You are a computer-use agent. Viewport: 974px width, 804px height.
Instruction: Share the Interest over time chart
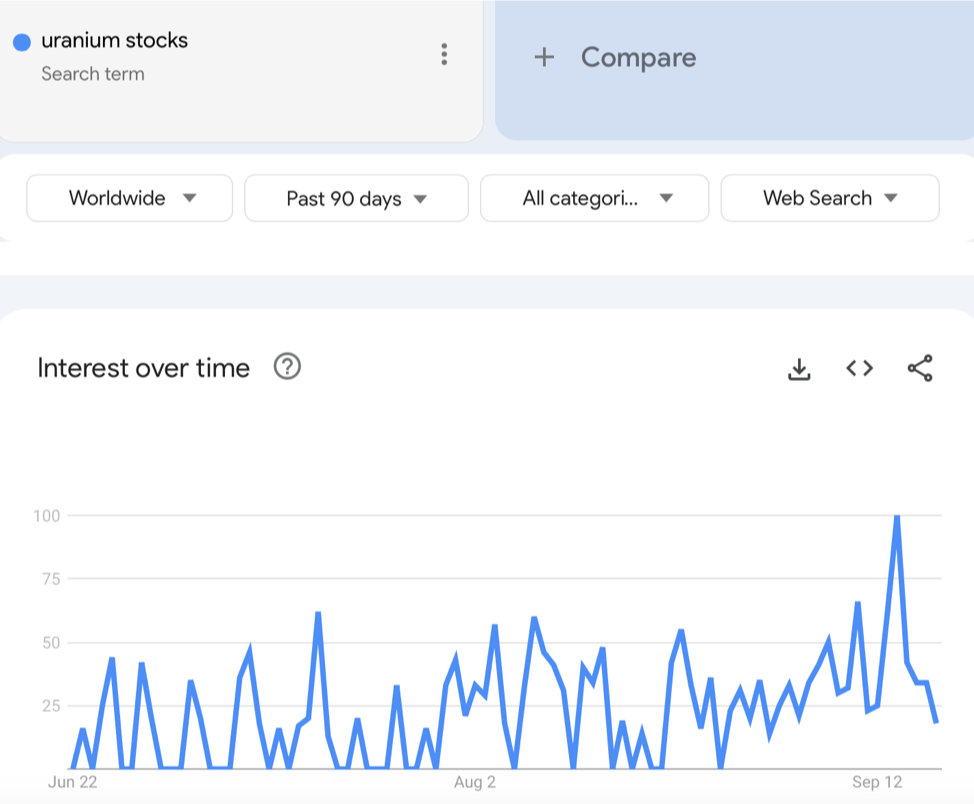click(920, 368)
